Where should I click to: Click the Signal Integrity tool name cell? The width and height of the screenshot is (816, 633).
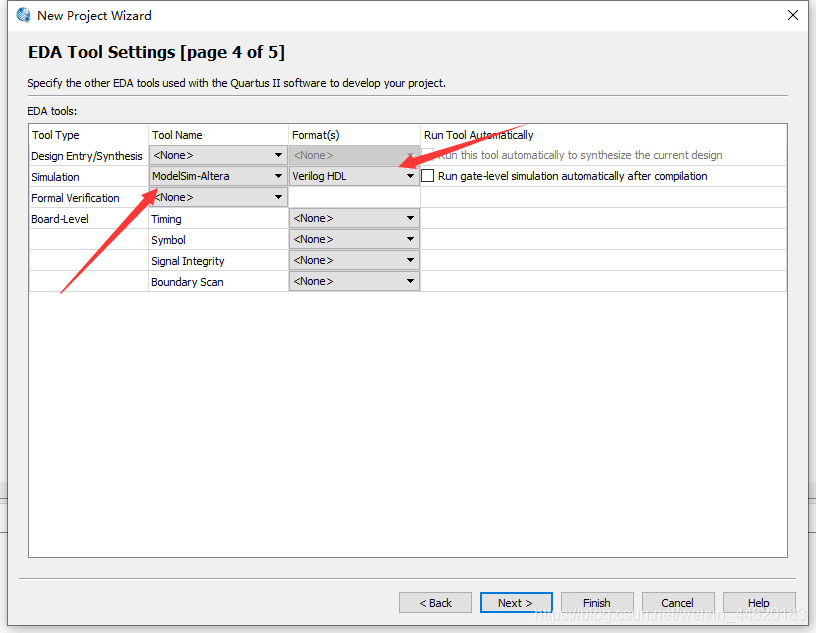click(187, 261)
